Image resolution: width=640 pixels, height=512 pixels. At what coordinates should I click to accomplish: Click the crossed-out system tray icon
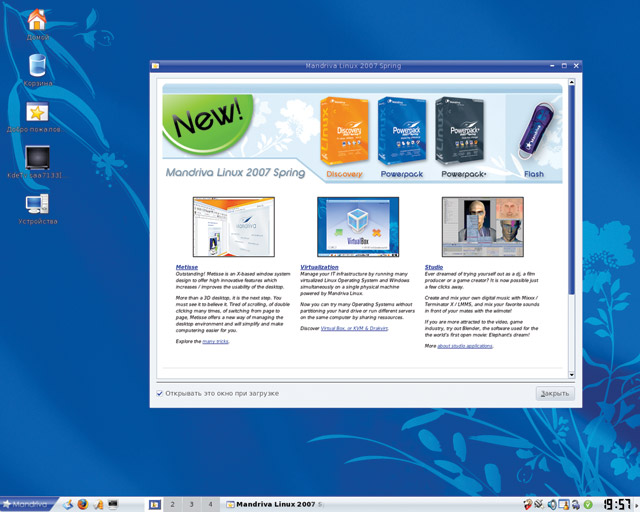pyautogui.click(x=540, y=505)
